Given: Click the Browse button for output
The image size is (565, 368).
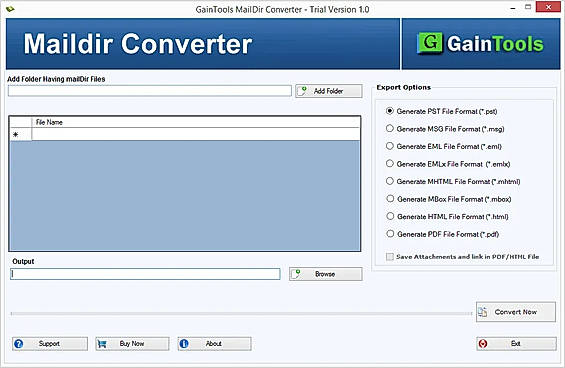Looking at the screenshot, I should tap(325, 274).
